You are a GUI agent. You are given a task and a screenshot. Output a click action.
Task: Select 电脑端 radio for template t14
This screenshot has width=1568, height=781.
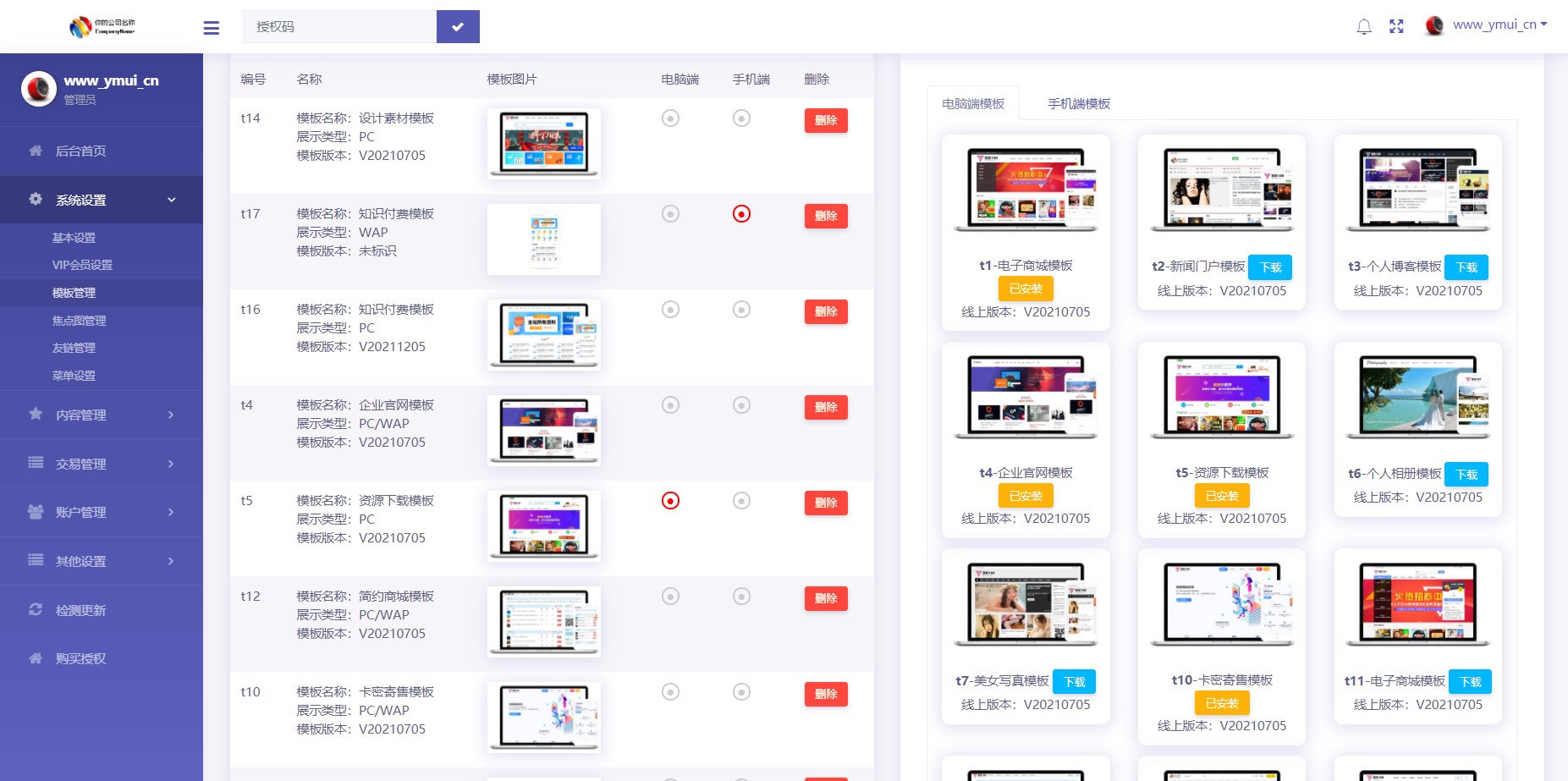(670, 118)
